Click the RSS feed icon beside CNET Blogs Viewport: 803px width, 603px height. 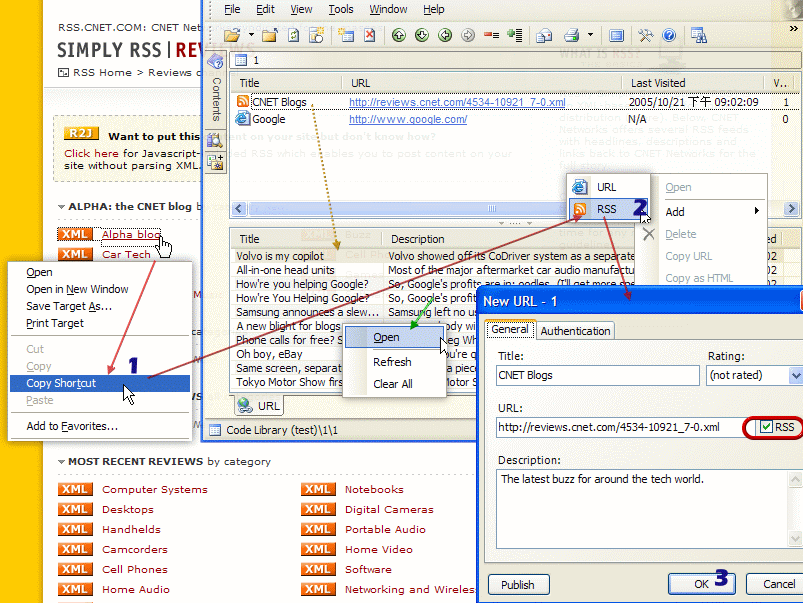[x=243, y=101]
